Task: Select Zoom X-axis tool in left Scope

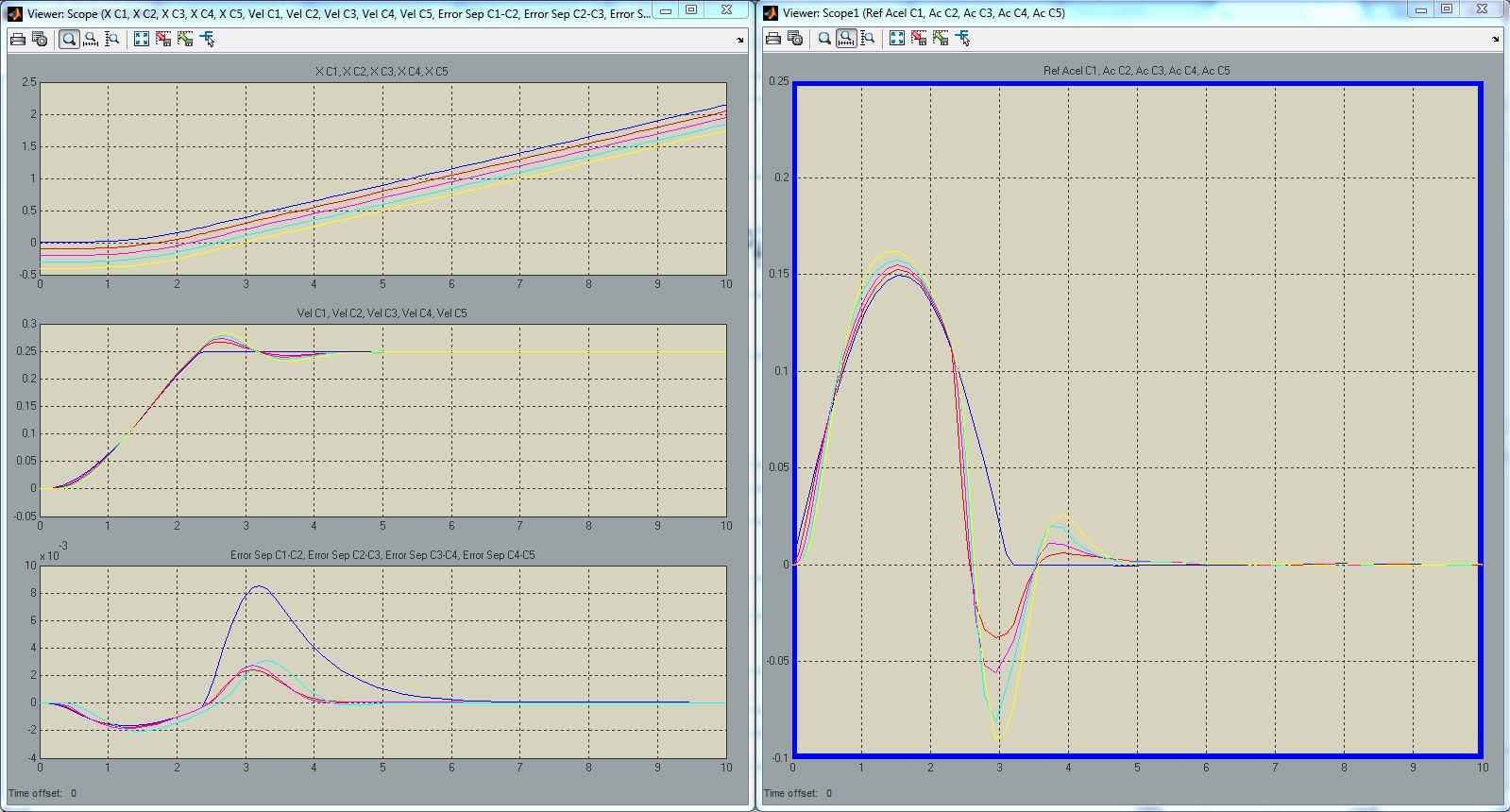Action: [91, 39]
